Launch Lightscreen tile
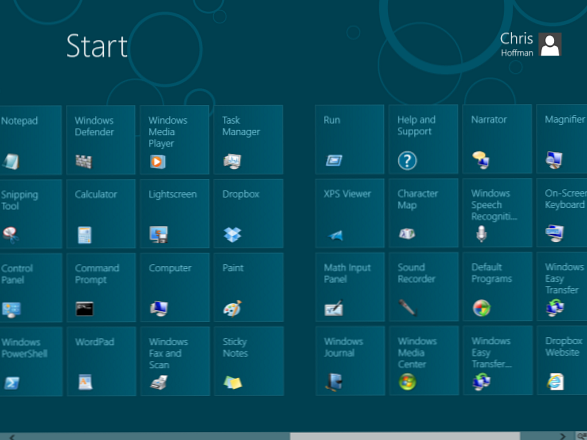587x440 pixels. coord(174,213)
